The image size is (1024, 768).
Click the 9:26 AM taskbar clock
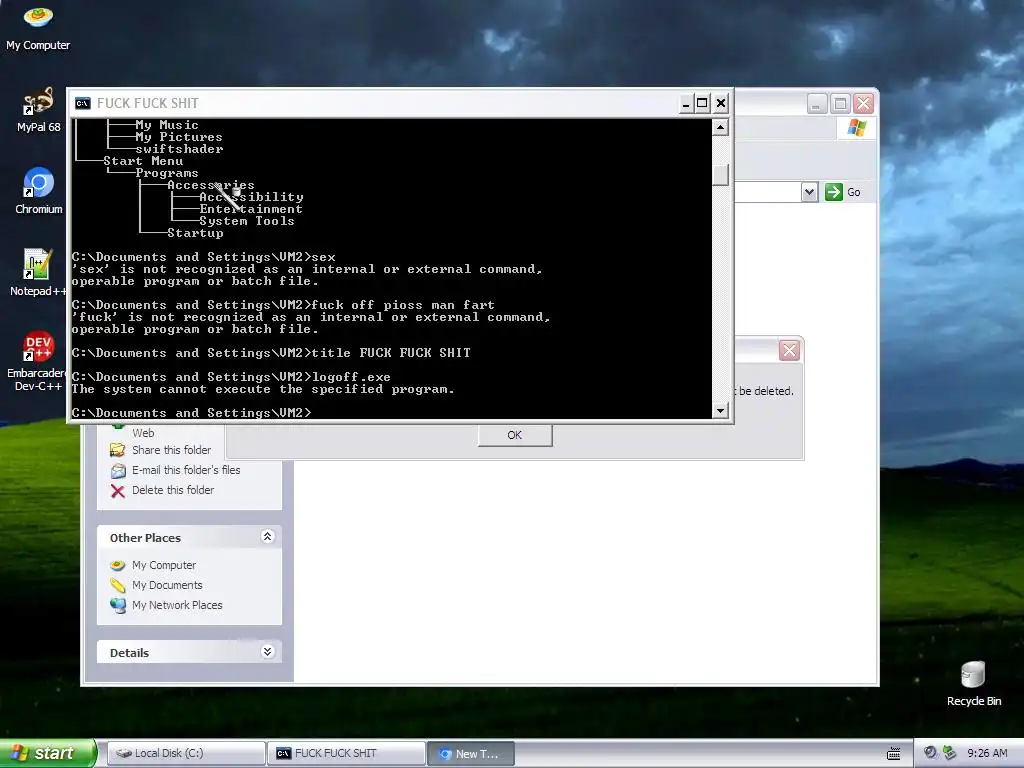987,754
